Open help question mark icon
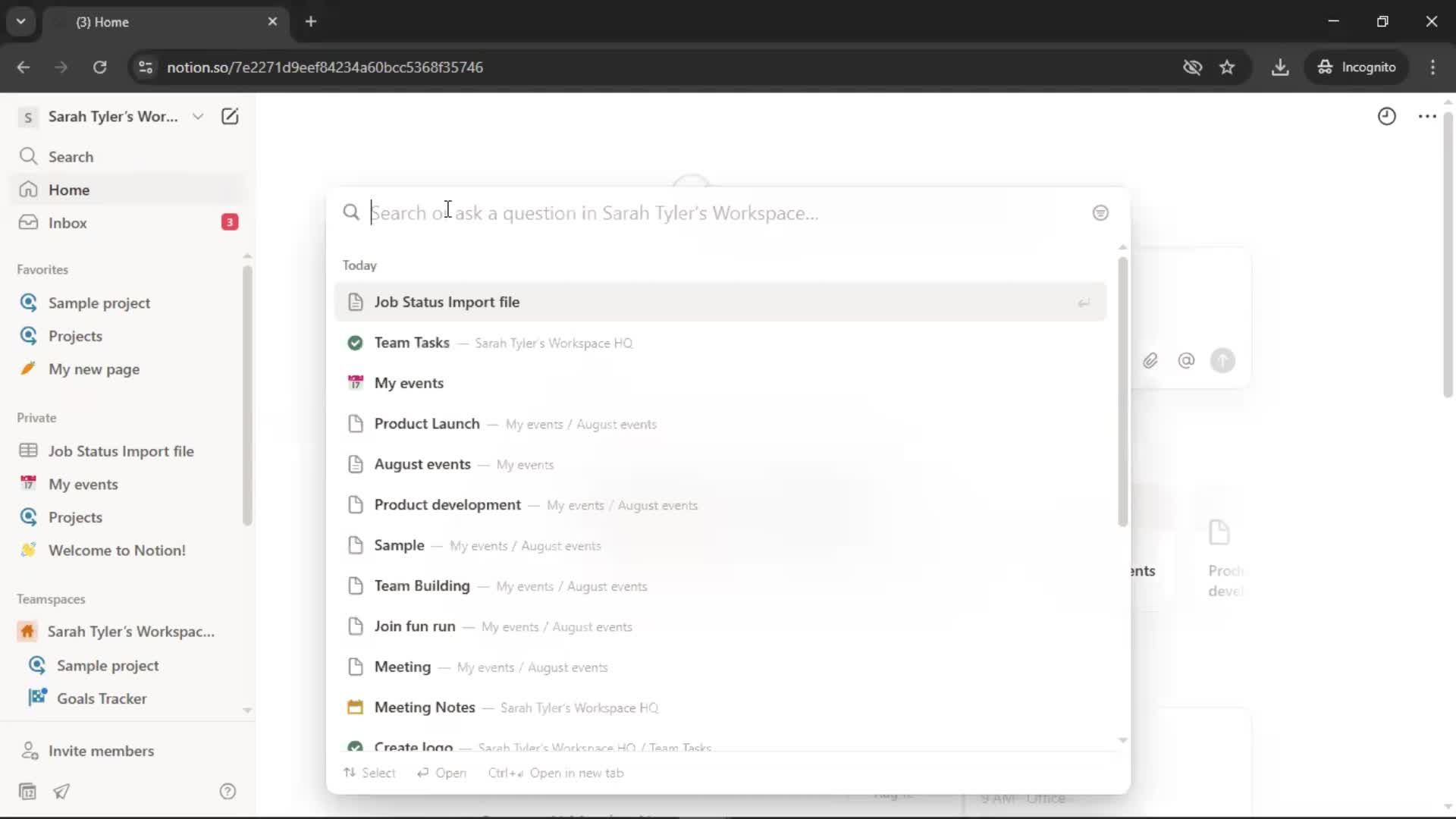This screenshot has height=819, width=1456. pyautogui.click(x=227, y=791)
